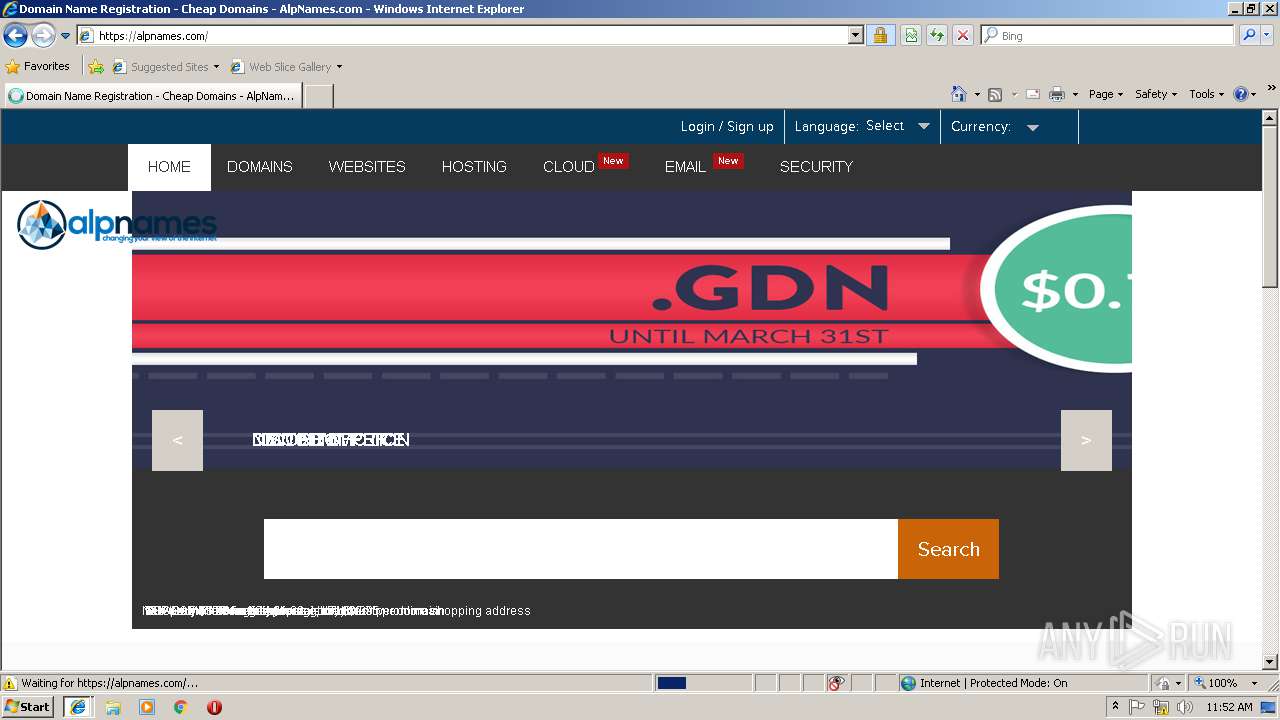Click the Refresh page icon

(937, 35)
